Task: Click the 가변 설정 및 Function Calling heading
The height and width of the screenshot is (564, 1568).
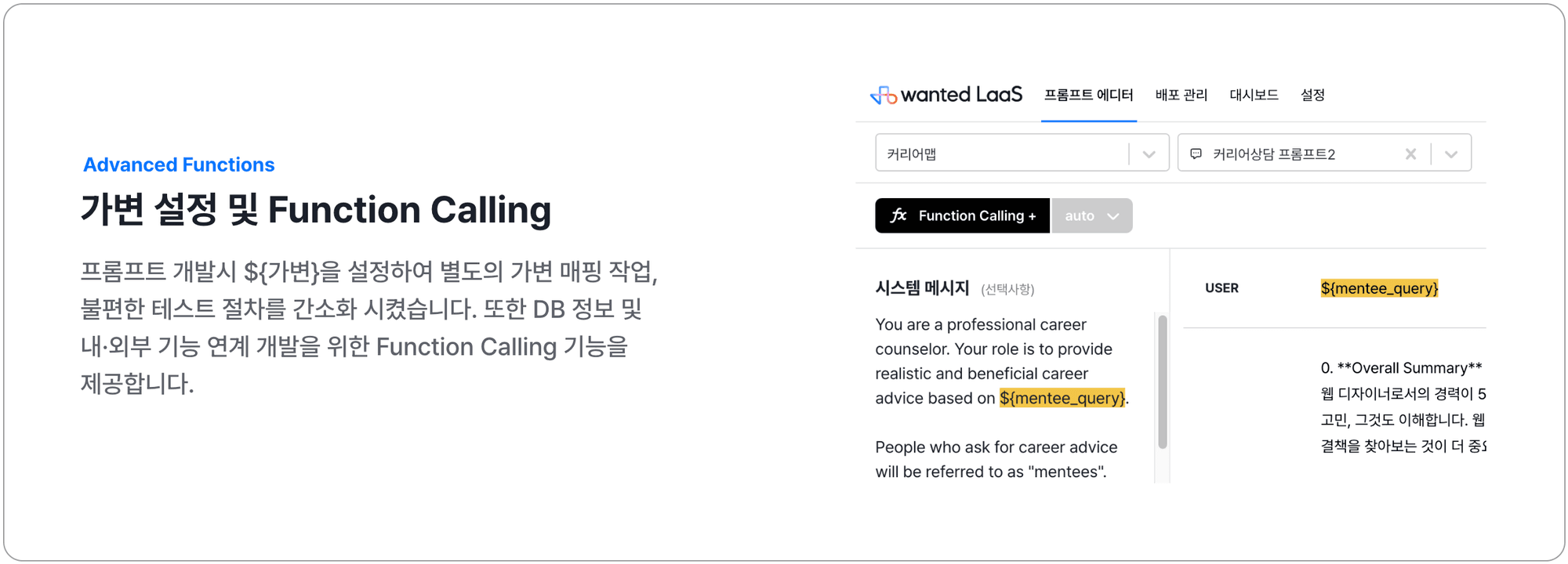Action: [x=316, y=210]
